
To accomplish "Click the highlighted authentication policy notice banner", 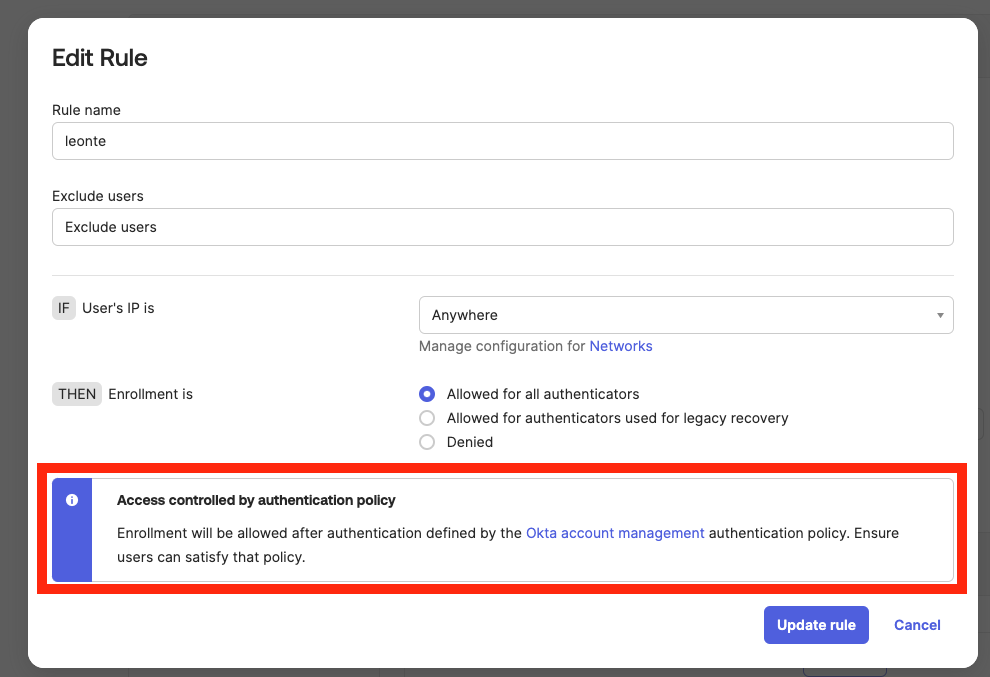I will pyautogui.click(x=503, y=528).
